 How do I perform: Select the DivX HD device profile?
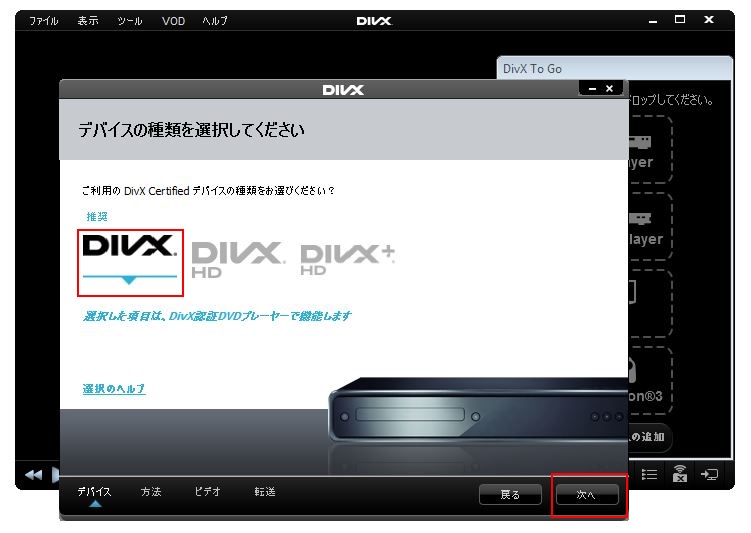[x=238, y=260]
